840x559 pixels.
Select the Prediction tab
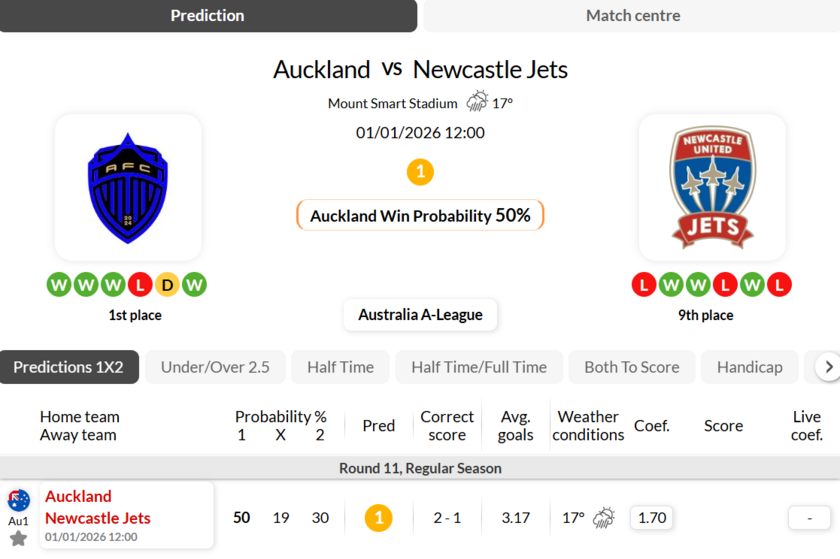(x=208, y=16)
